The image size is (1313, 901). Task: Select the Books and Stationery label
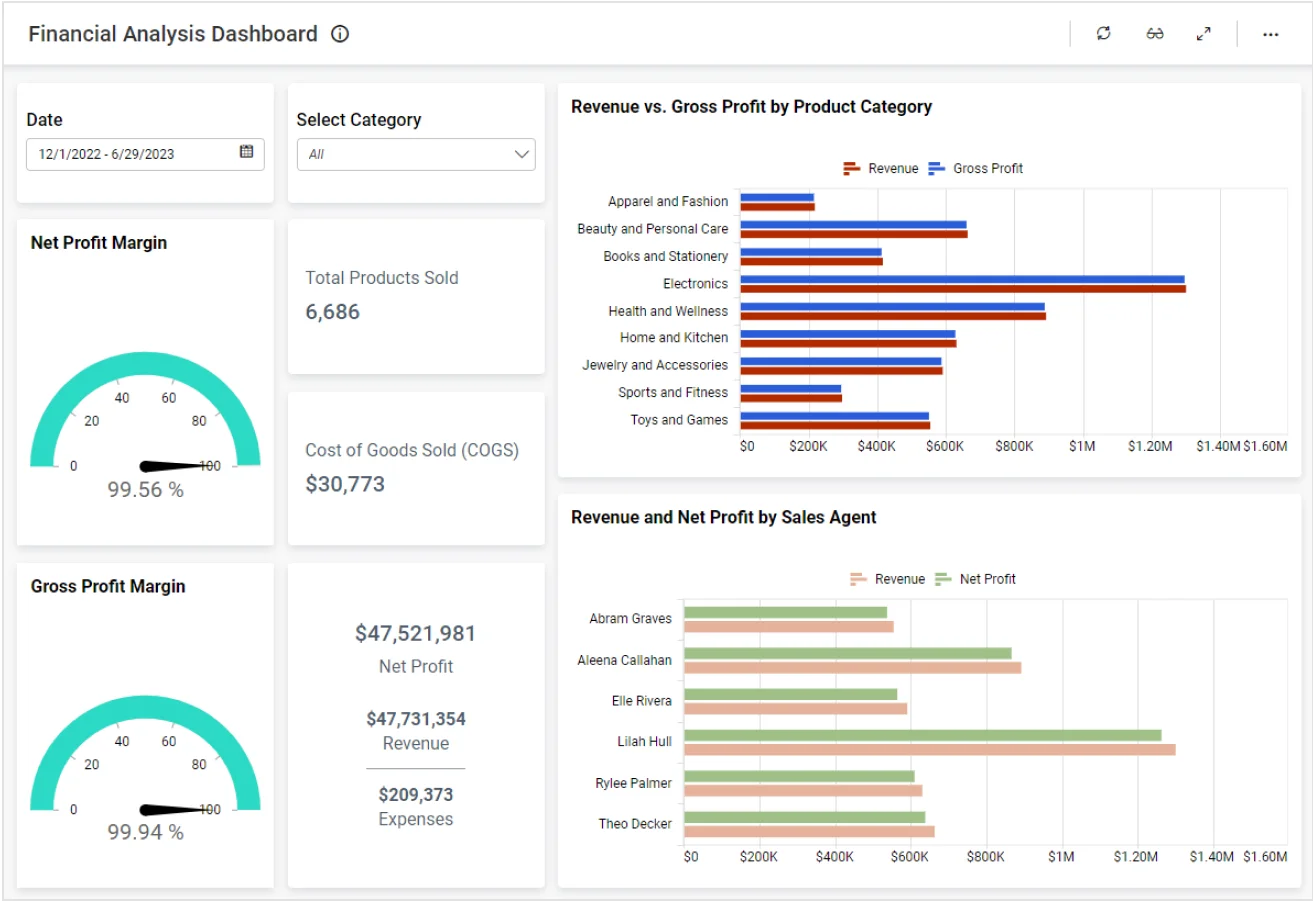[666, 256]
